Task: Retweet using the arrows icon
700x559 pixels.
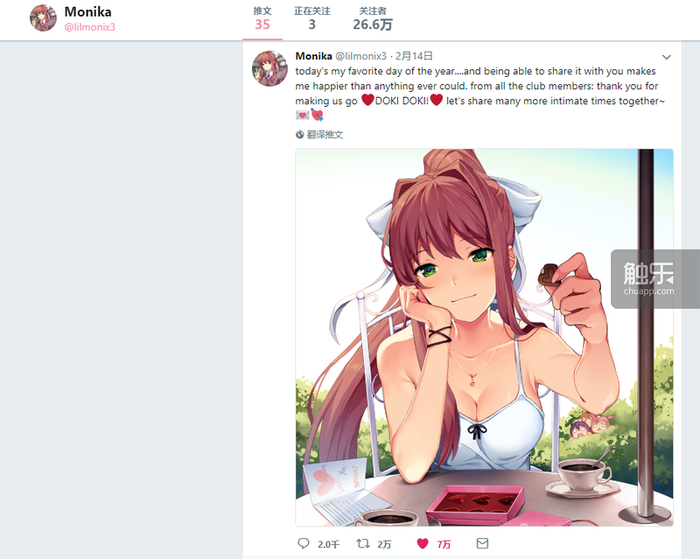Action: point(363,543)
